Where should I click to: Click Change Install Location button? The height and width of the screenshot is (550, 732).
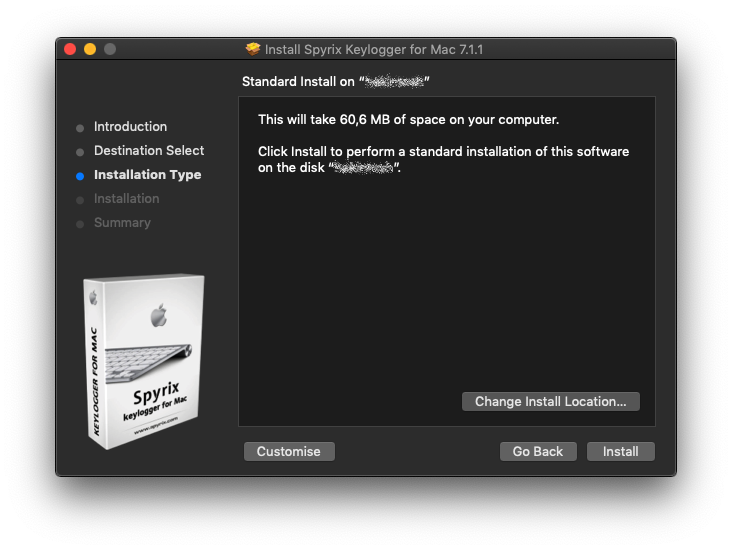point(550,402)
